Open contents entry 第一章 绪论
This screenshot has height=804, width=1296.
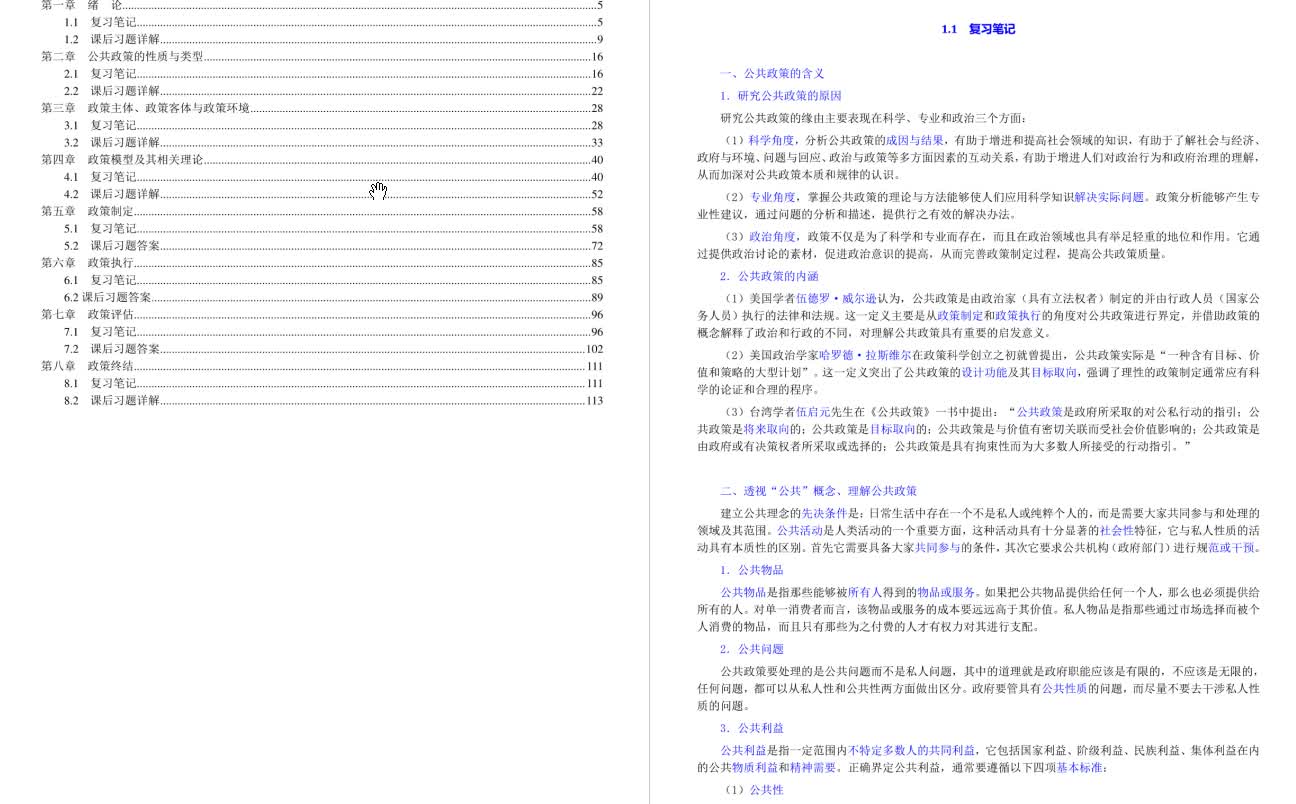coord(322,5)
